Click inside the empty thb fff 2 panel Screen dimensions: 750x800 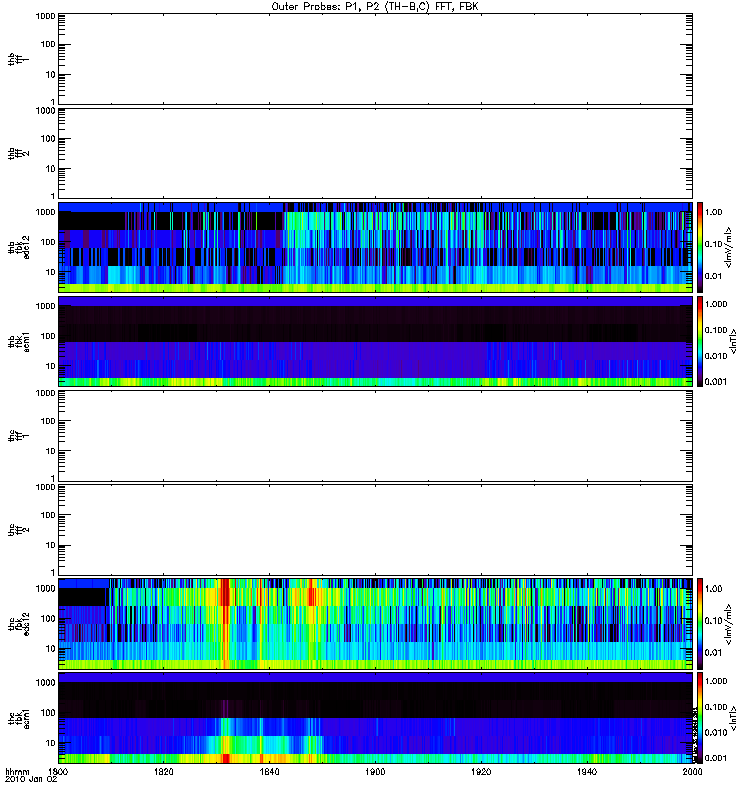coord(376,153)
